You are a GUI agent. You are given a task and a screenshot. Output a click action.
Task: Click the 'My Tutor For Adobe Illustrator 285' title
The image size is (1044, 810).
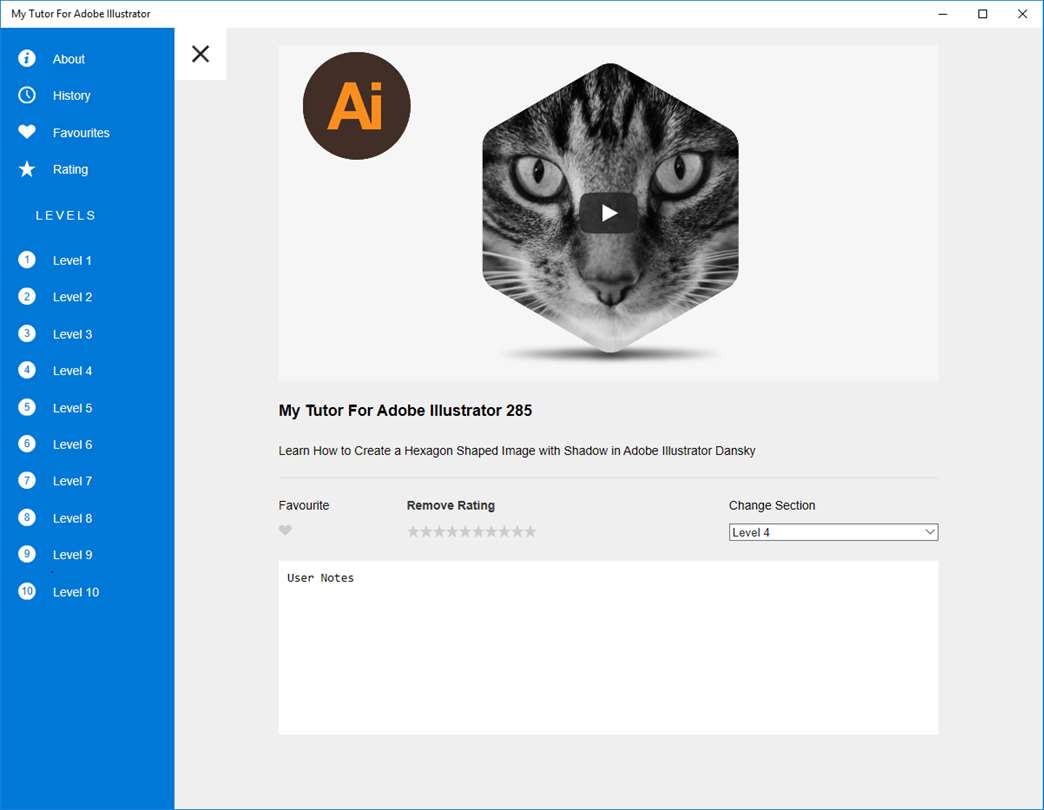pos(405,411)
